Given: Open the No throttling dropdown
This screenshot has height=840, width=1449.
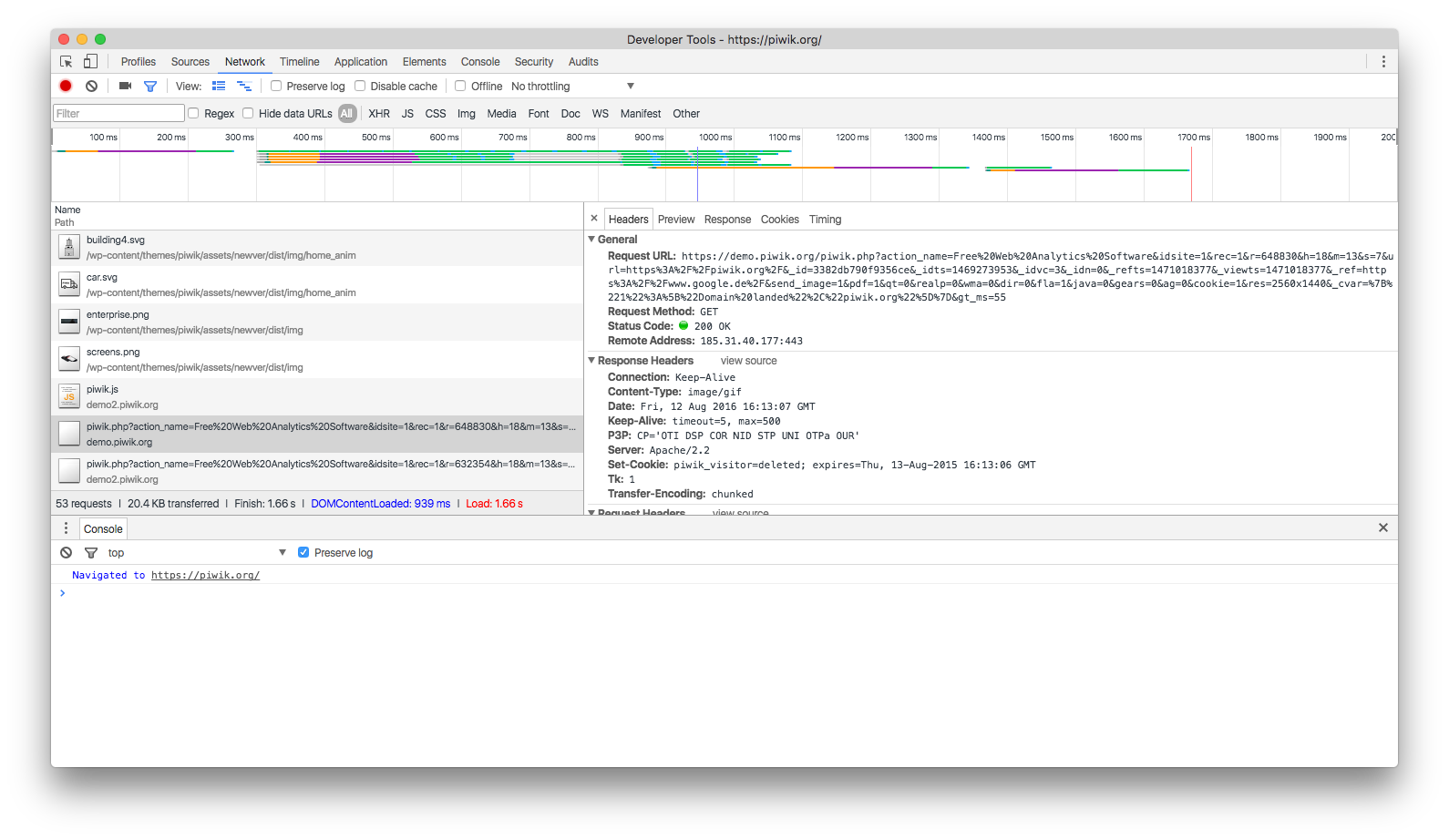Looking at the screenshot, I should point(572,87).
